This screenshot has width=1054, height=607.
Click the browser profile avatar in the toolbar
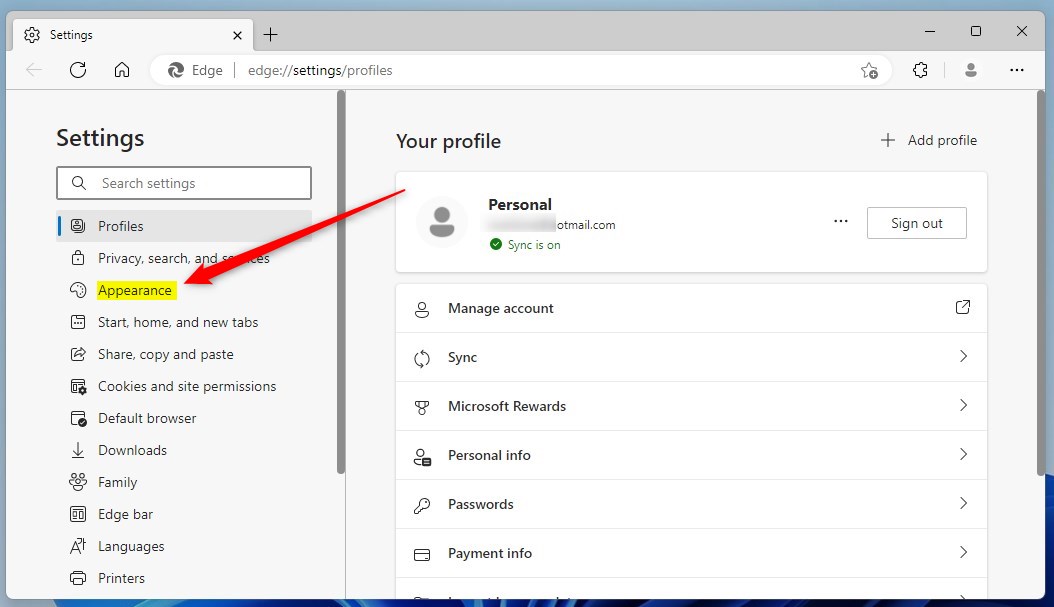[x=970, y=70]
